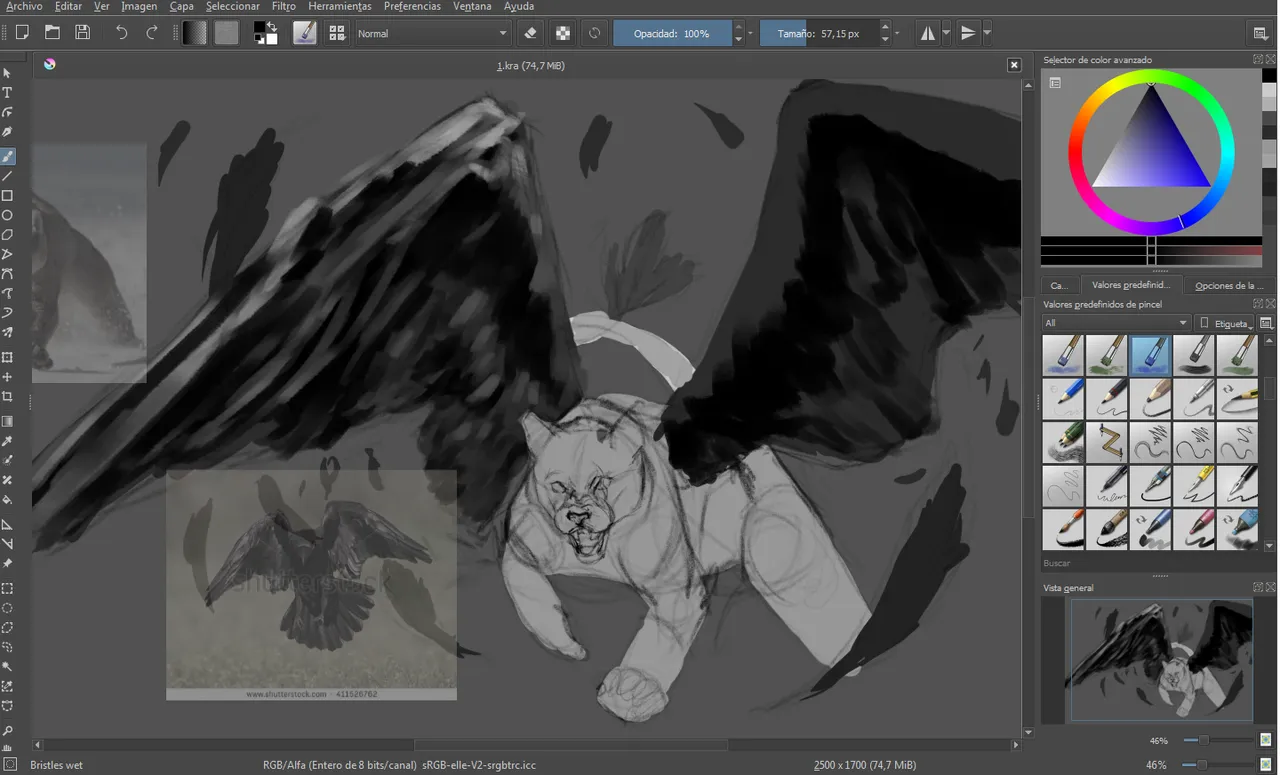Open horizontal mirror options dropdown arrow
The width and height of the screenshot is (1280, 775).
click(946, 33)
